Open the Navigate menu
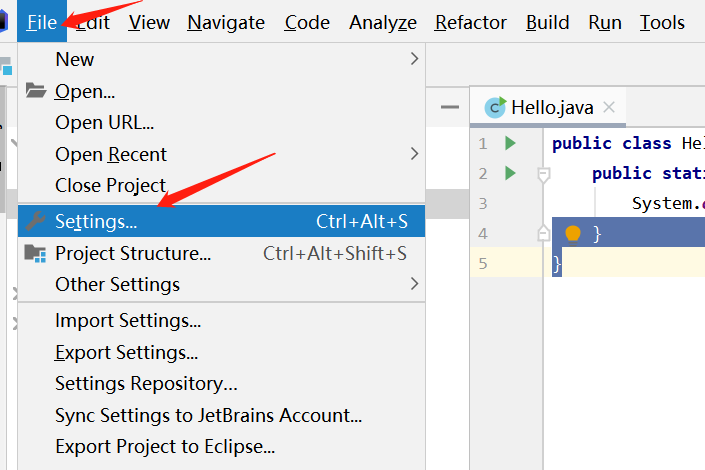Viewport: 705px width, 470px height. [x=226, y=22]
